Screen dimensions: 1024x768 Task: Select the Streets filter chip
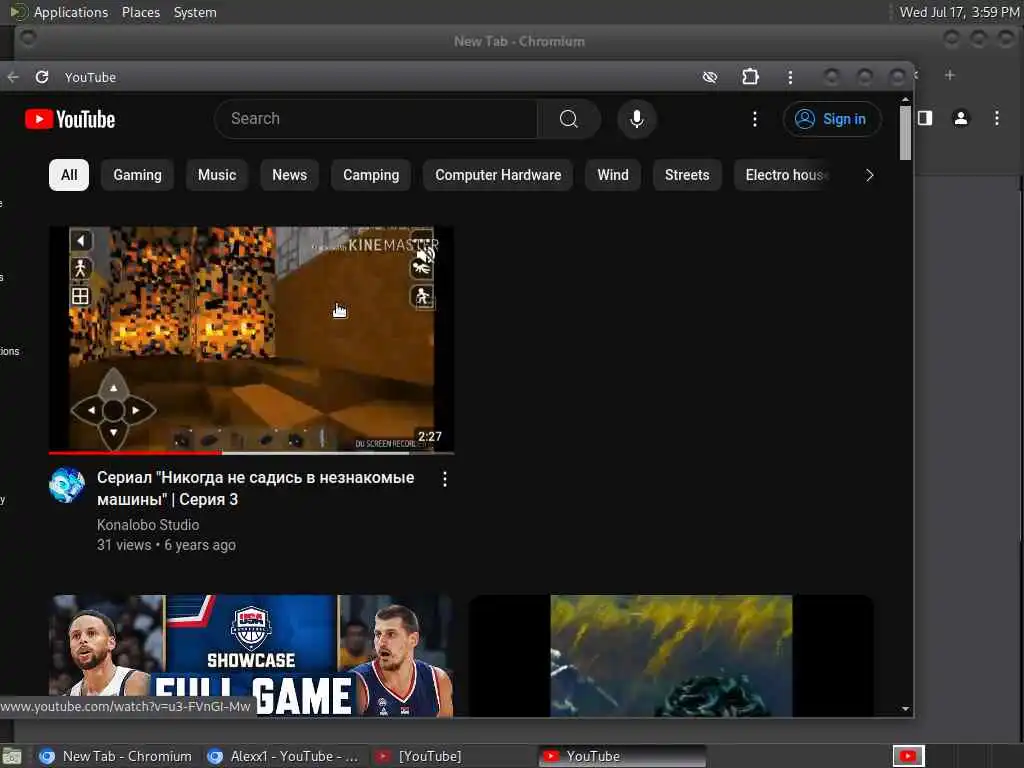[687, 175]
